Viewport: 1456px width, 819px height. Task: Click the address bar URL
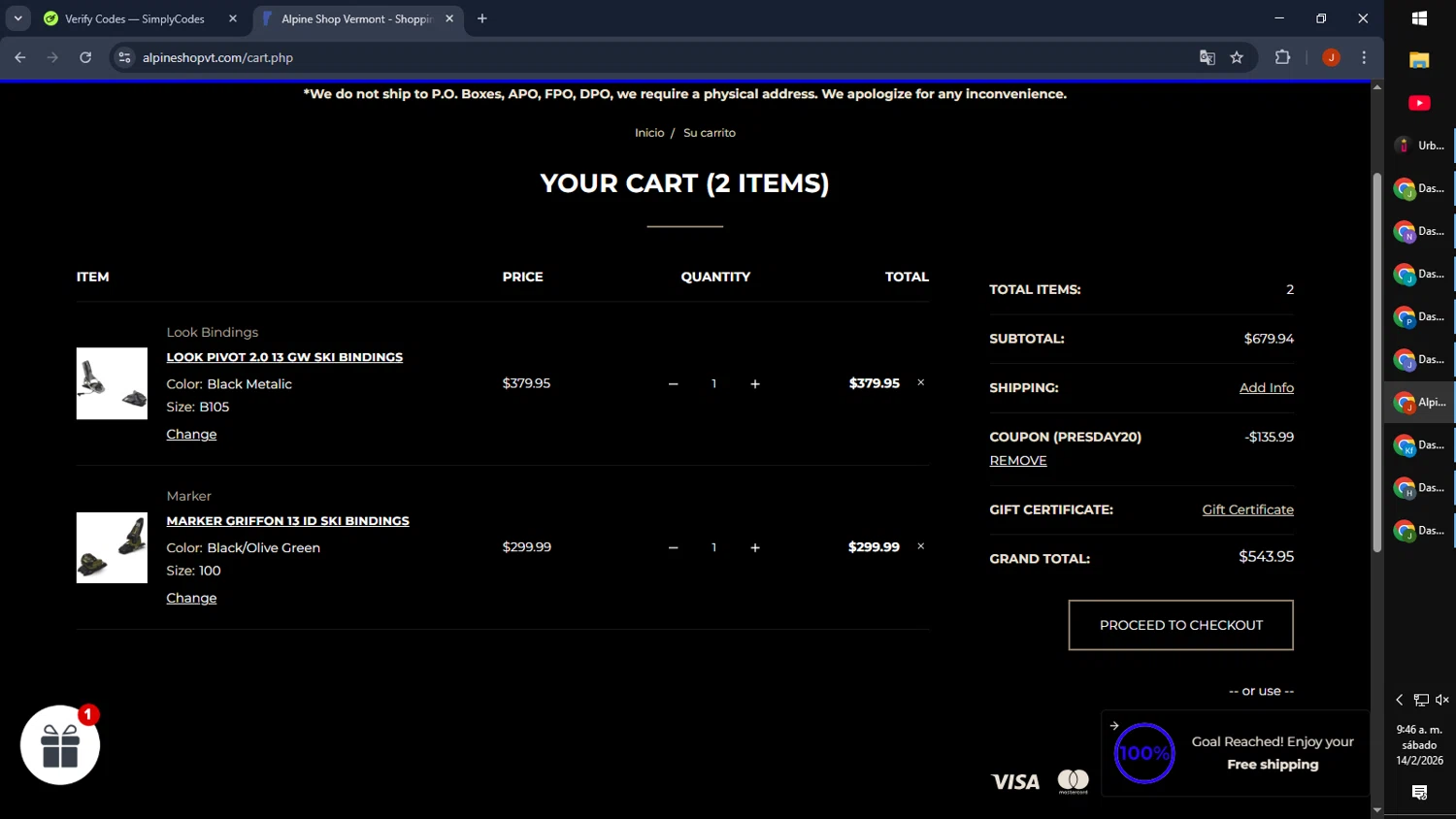218,57
